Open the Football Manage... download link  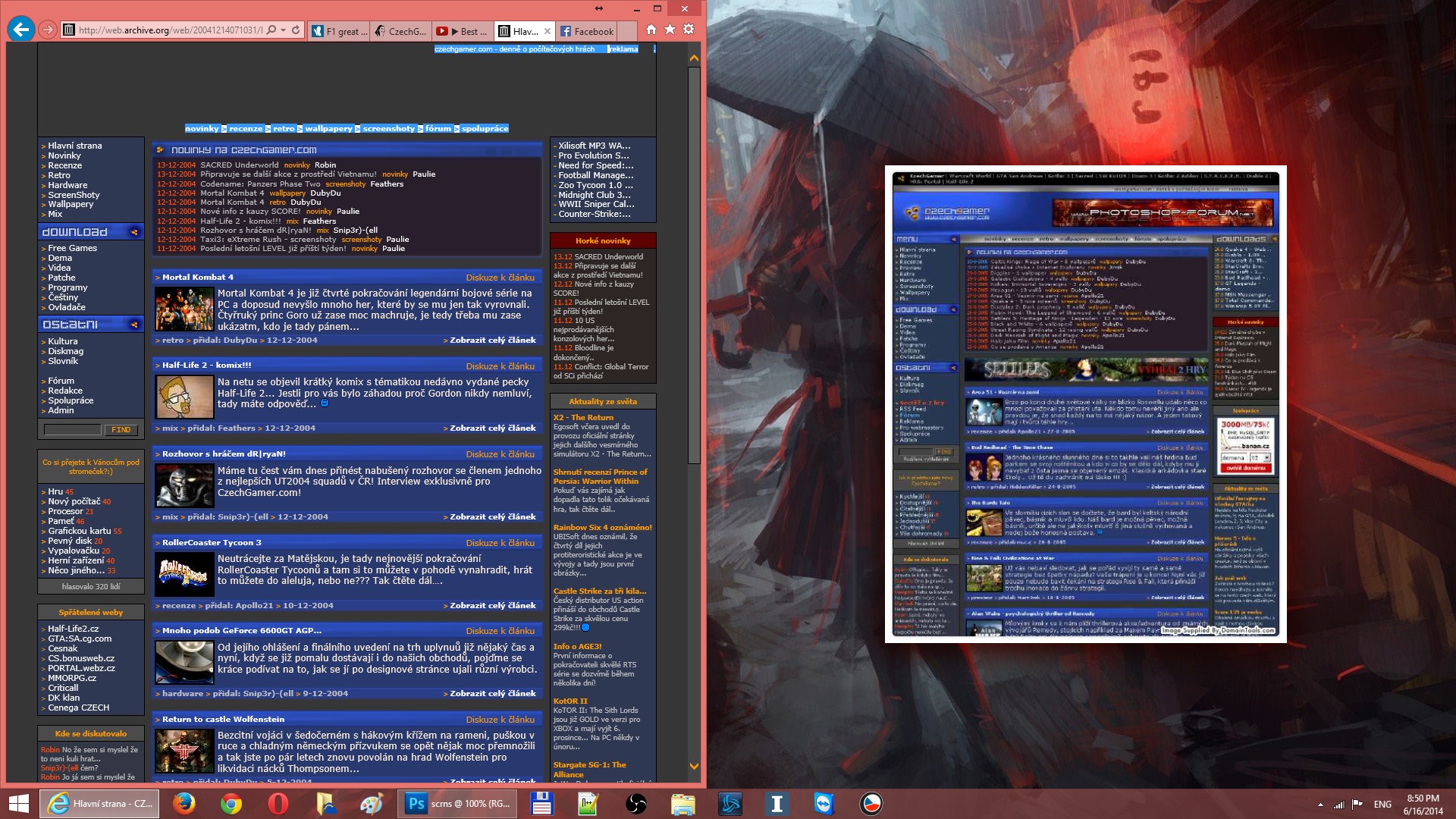click(x=595, y=175)
